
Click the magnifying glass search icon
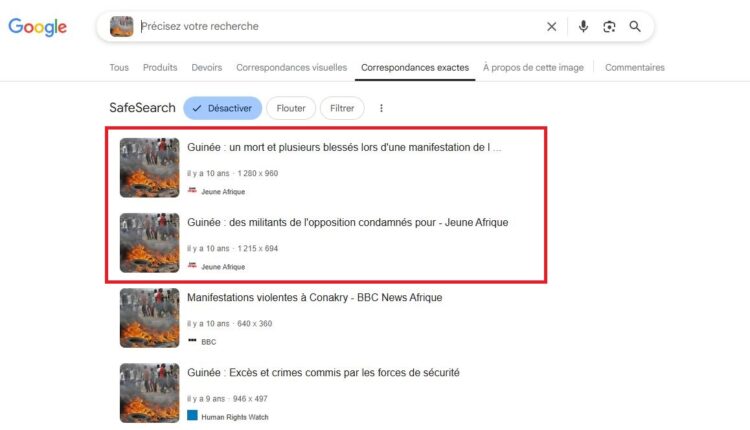(635, 26)
